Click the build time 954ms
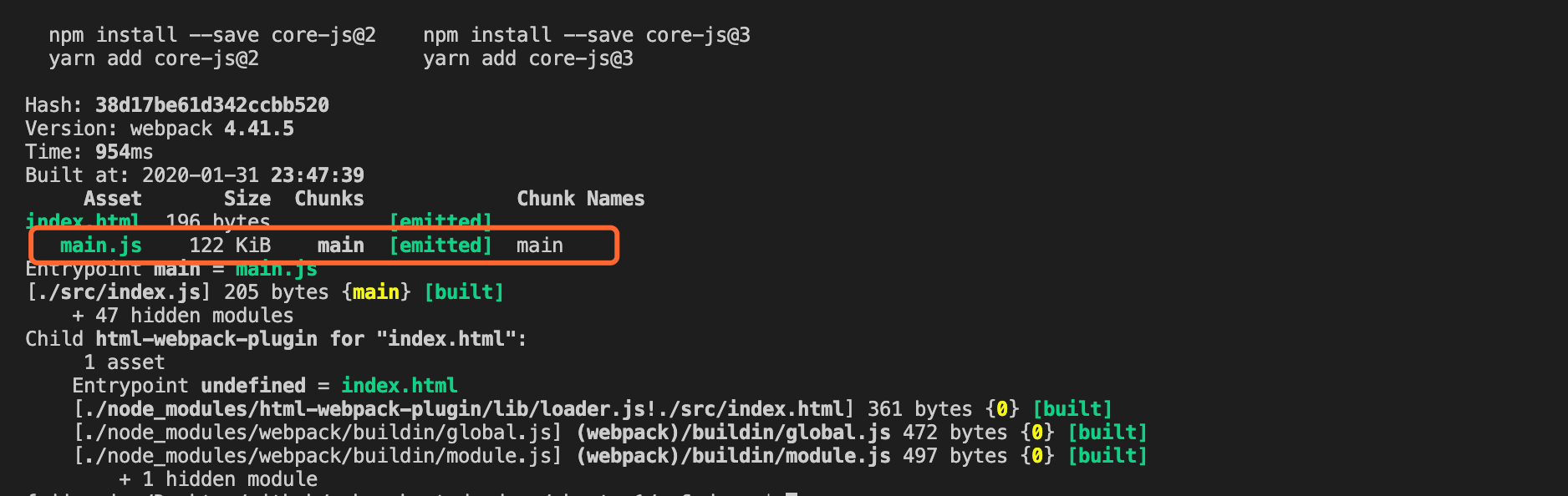Viewport: 1568px width, 496px height. coord(124,152)
